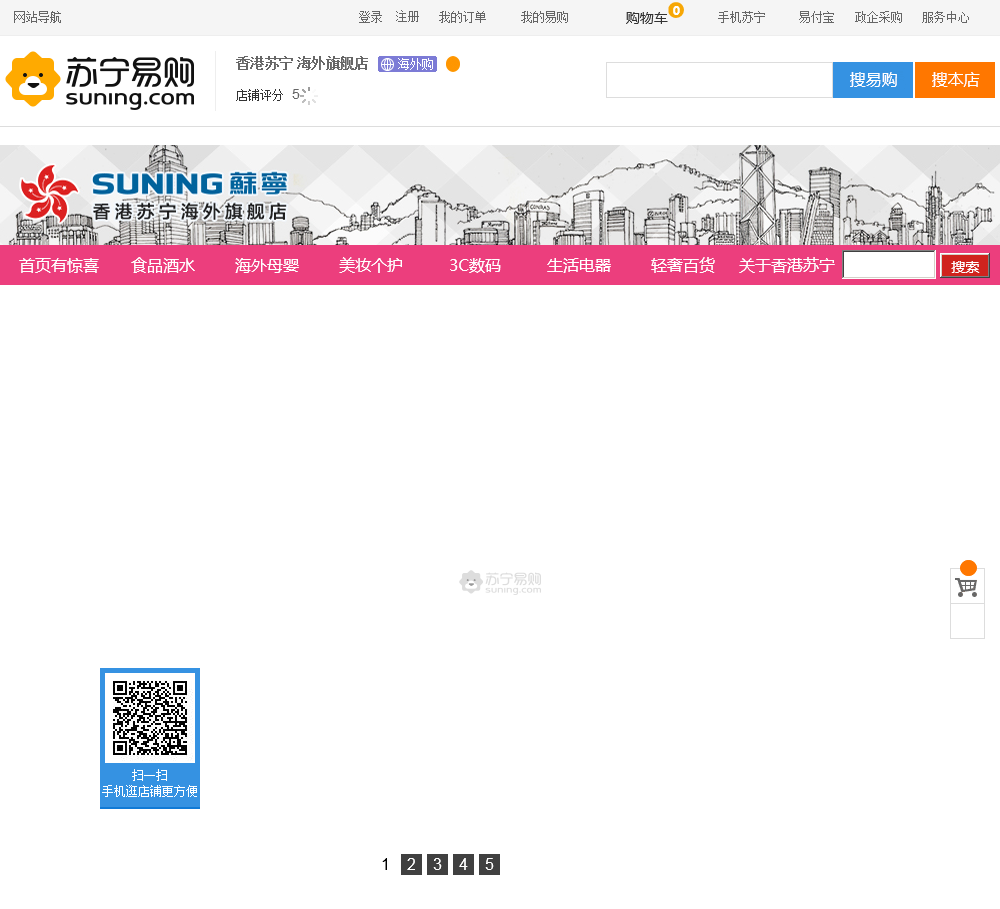Image resolution: width=1000 pixels, height=909 pixels.
Task: Click the 易付宝 link
Action: tap(816, 17)
